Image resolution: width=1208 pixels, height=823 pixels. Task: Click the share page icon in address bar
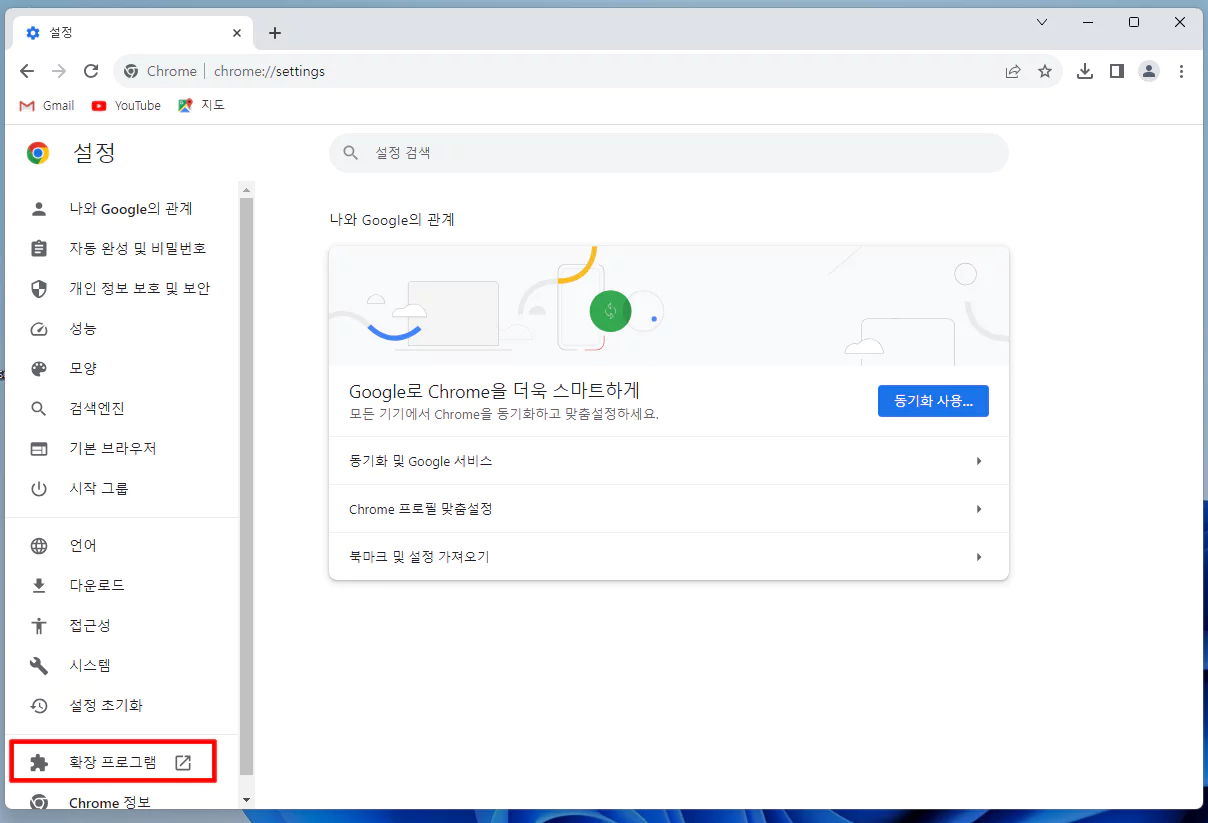[1013, 71]
